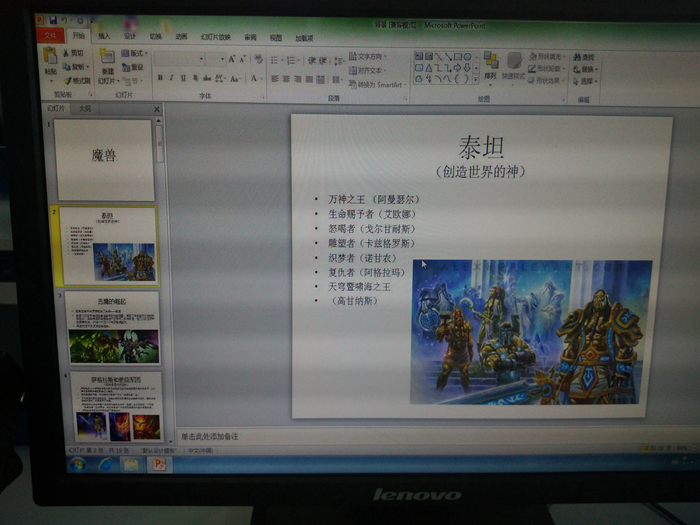
Task: Expand the shapes gallery More arrow
Action: click(474, 80)
